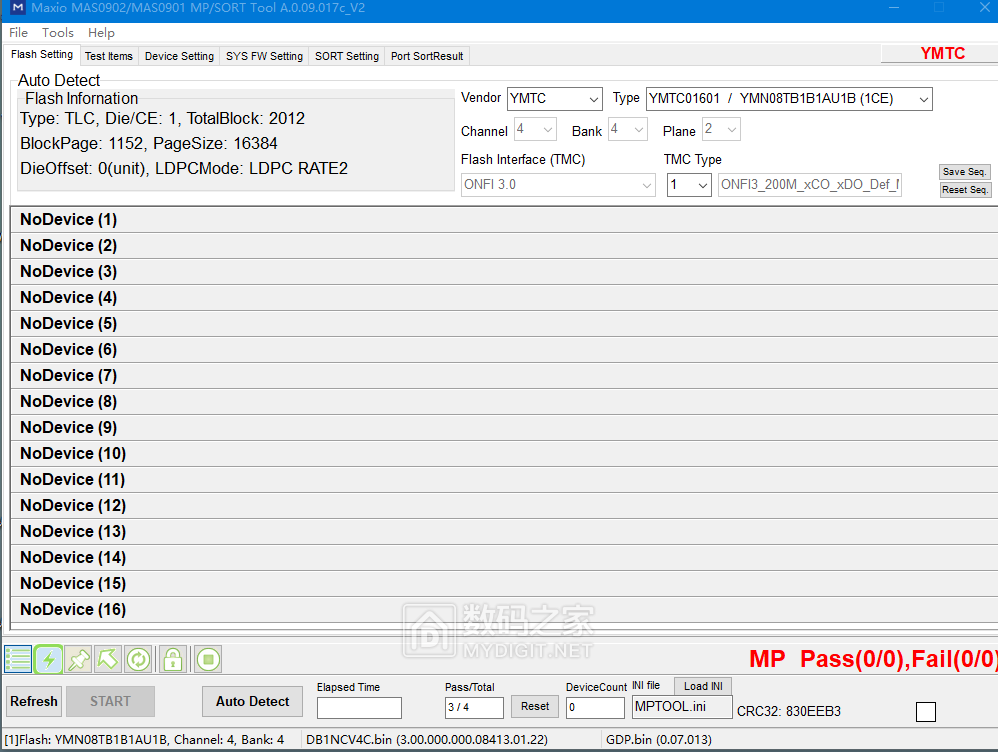Viewport: 998px width, 752px height.
Task: Click the Maxio app logo in title bar
Action: click(17, 8)
